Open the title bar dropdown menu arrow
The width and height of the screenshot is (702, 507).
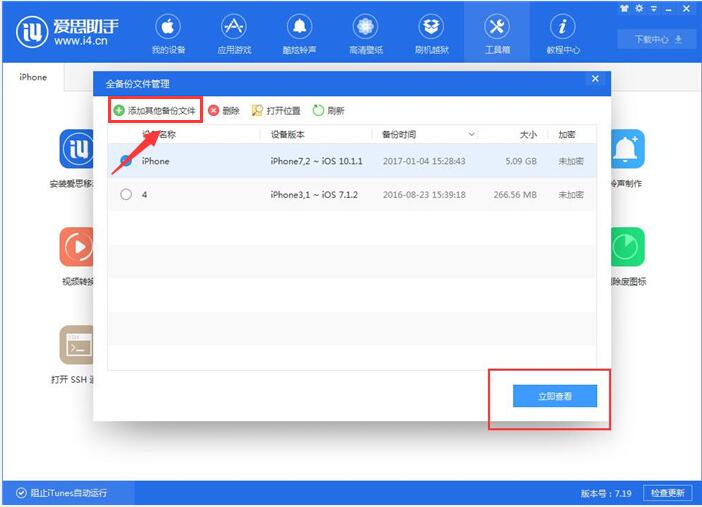pos(654,9)
